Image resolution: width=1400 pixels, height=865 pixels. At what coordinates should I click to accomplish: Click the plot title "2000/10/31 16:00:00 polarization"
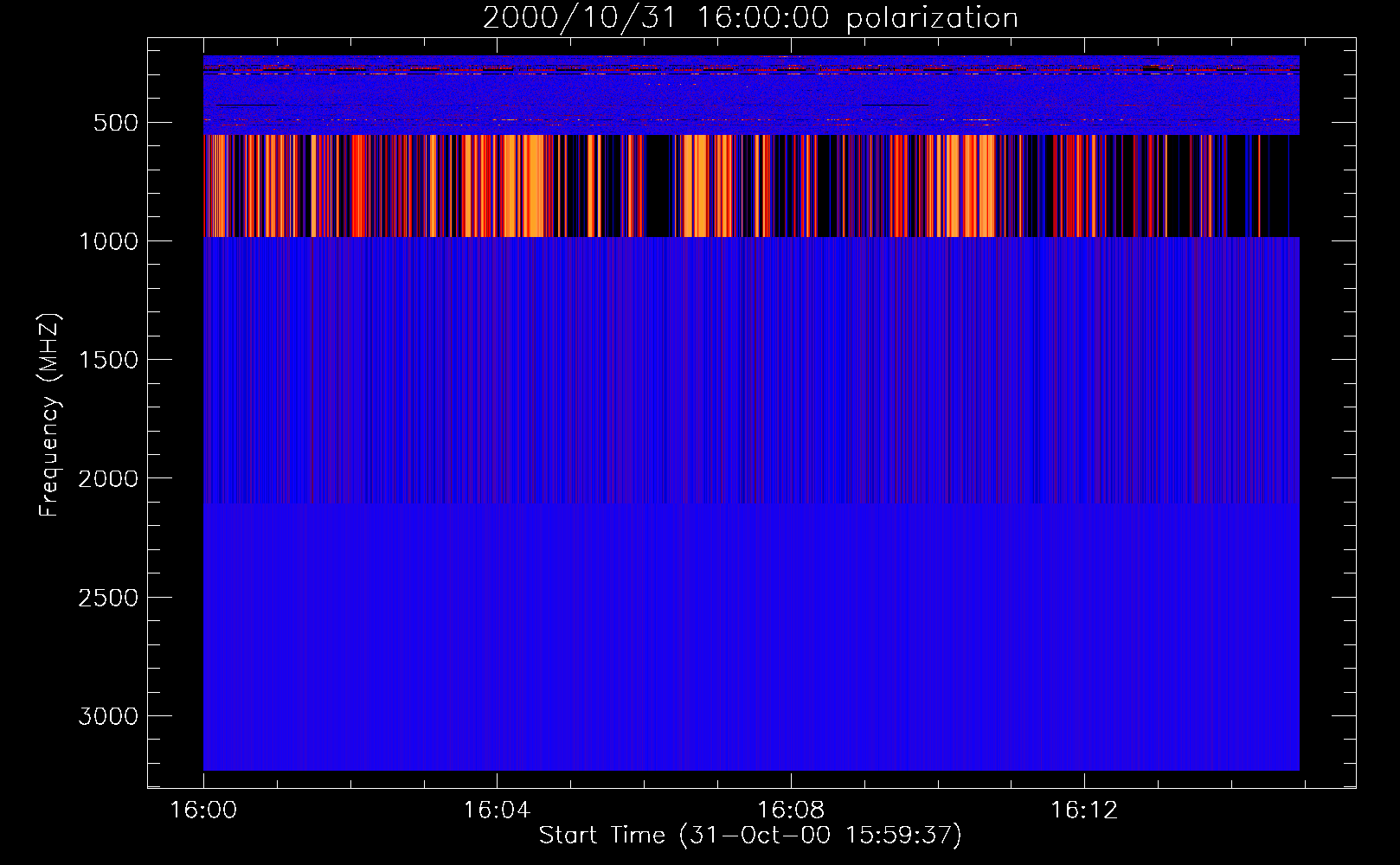click(750, 18)
